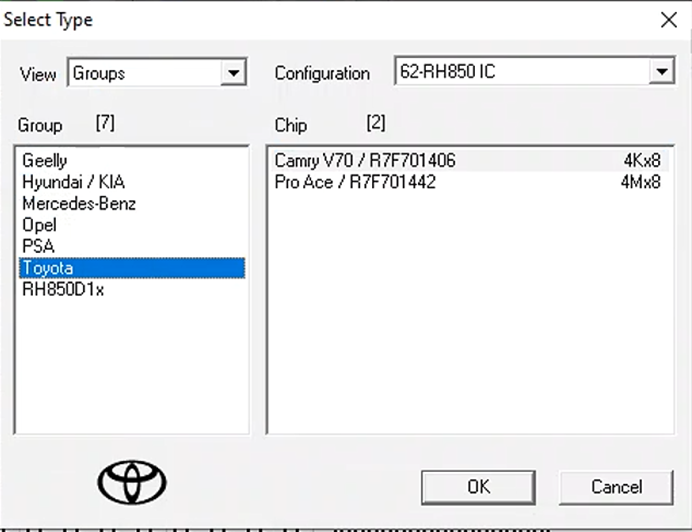Click the Toyota logo icon
This screenshot has width=692, height=532.
point(132,483)
